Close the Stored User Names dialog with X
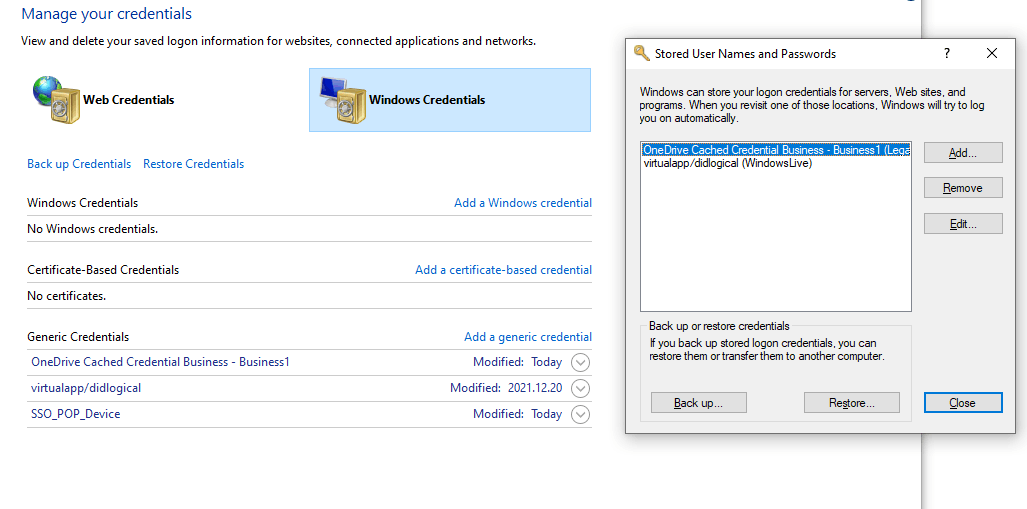 pyautogui.click(x=992, y=54)
